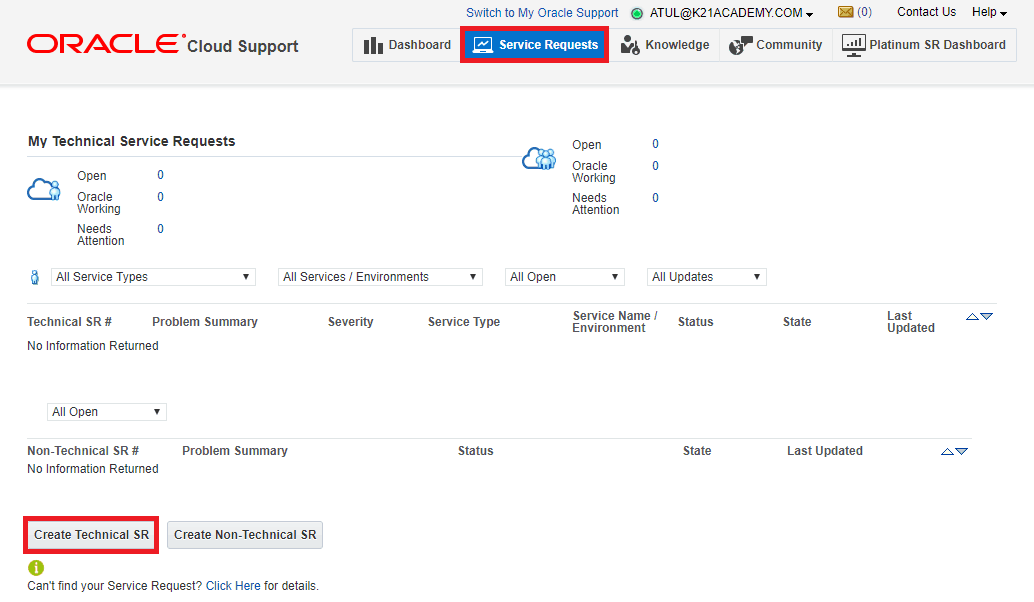Click the cloud icon under My Technical Service Requests
1034x602 pixels.
pyautogui.click(x=43, y=190)
